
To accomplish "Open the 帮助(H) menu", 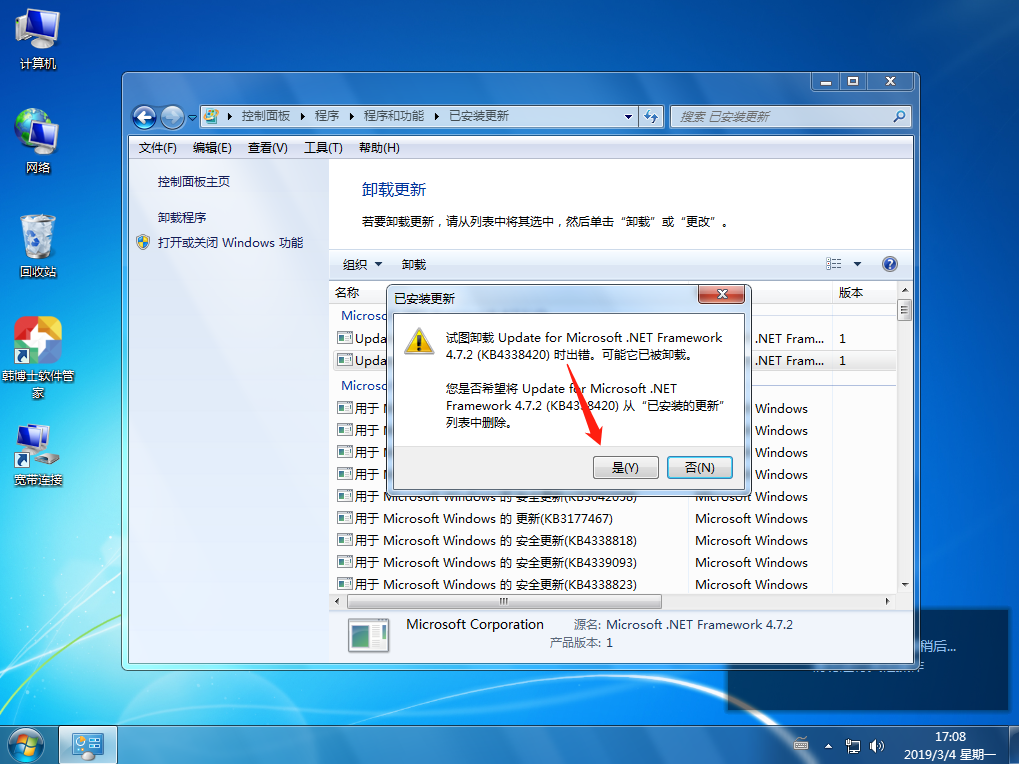I will 379,148.
